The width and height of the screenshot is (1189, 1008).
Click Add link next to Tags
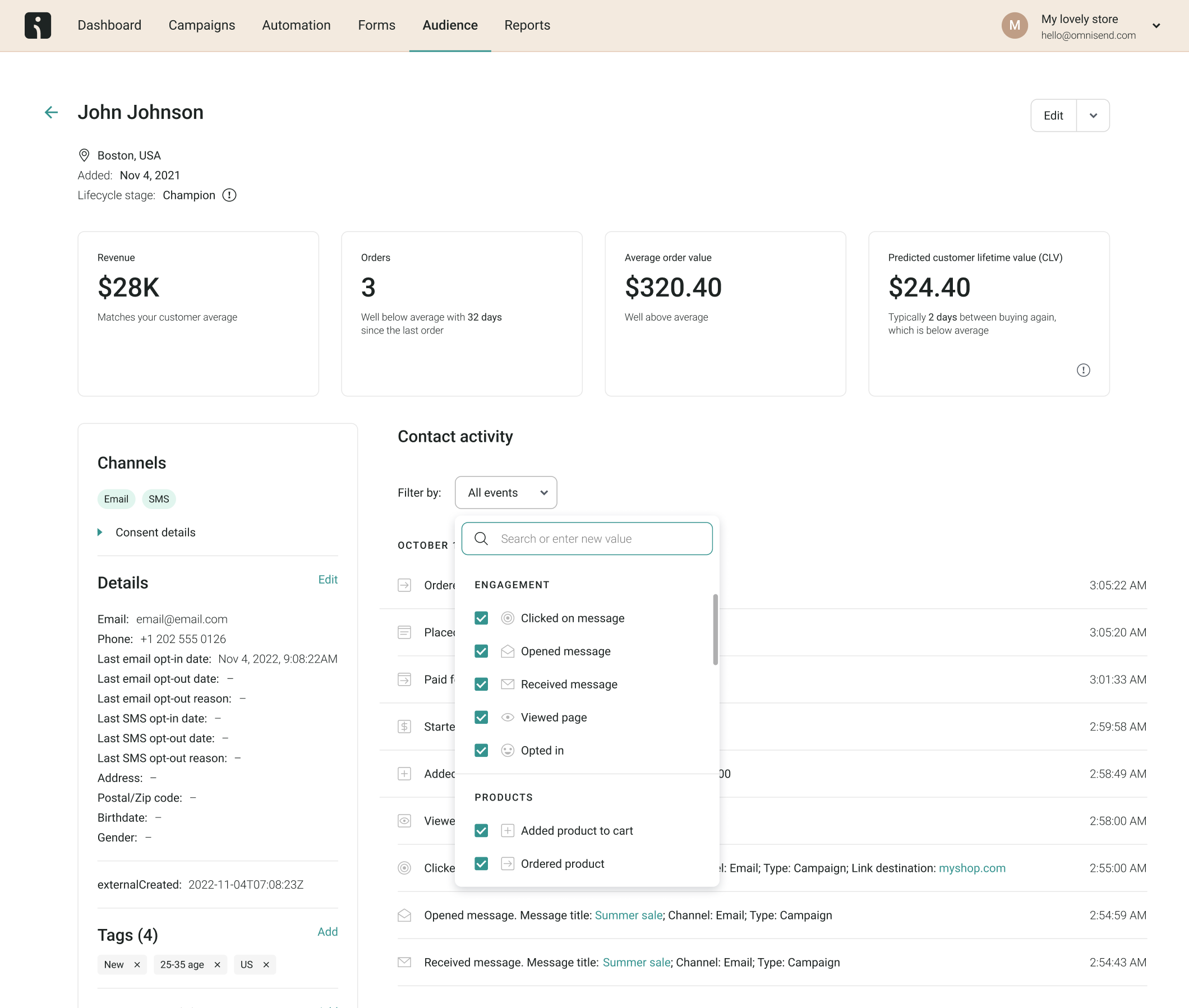click(x=328, y=932)
